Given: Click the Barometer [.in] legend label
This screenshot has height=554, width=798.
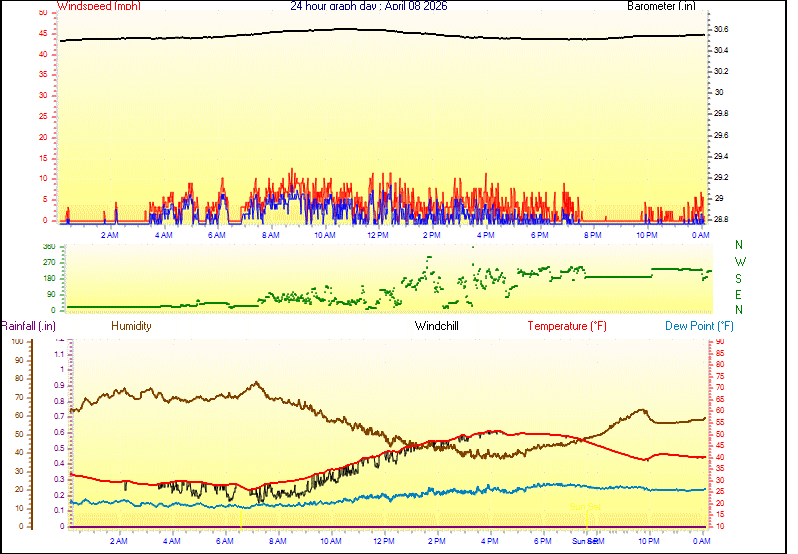Looking at the screenshot, I should 661,6.
